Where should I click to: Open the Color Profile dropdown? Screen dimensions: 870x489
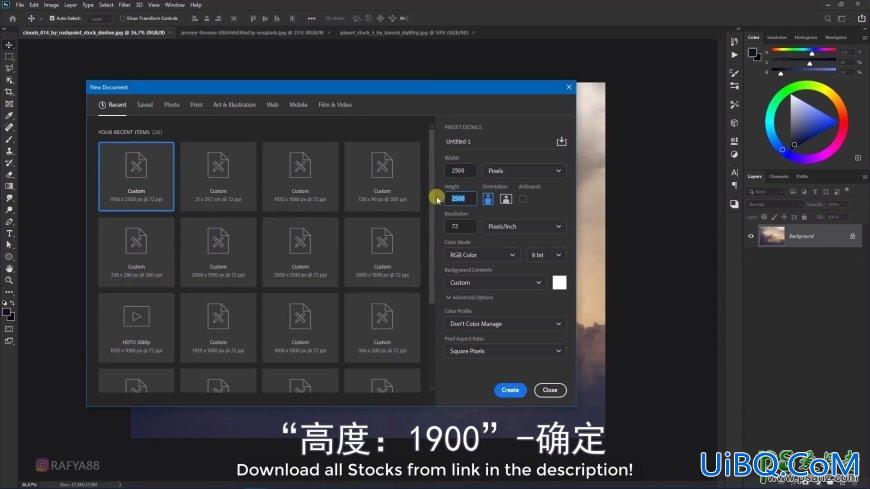coord(505,324)
